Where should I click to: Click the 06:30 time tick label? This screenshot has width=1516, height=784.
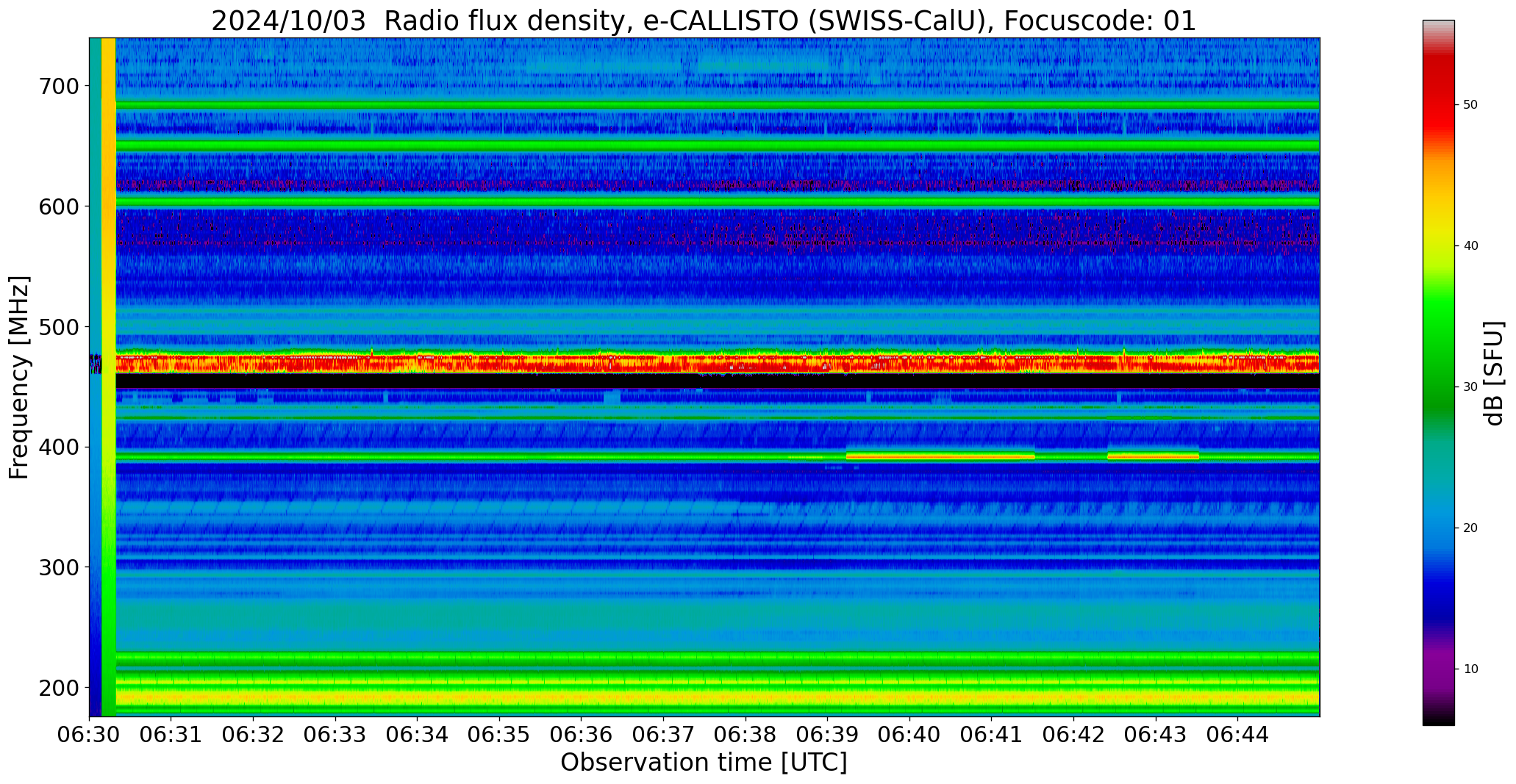point(90,734)
